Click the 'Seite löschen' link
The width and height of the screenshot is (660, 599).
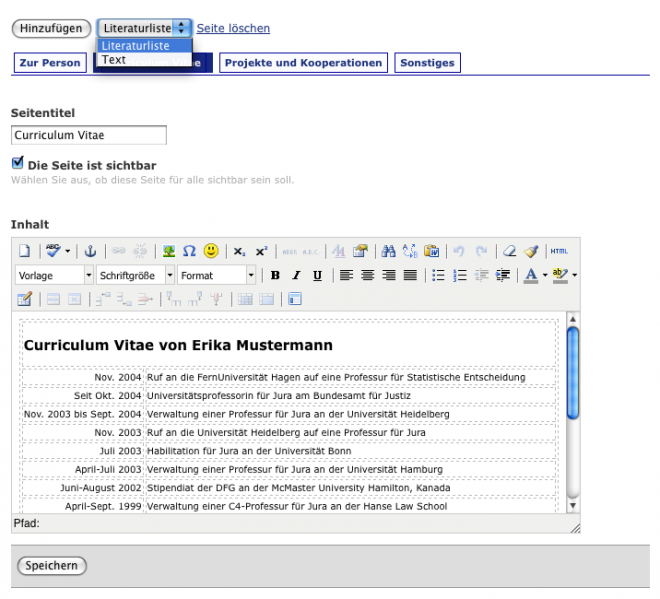pos(233,28)
